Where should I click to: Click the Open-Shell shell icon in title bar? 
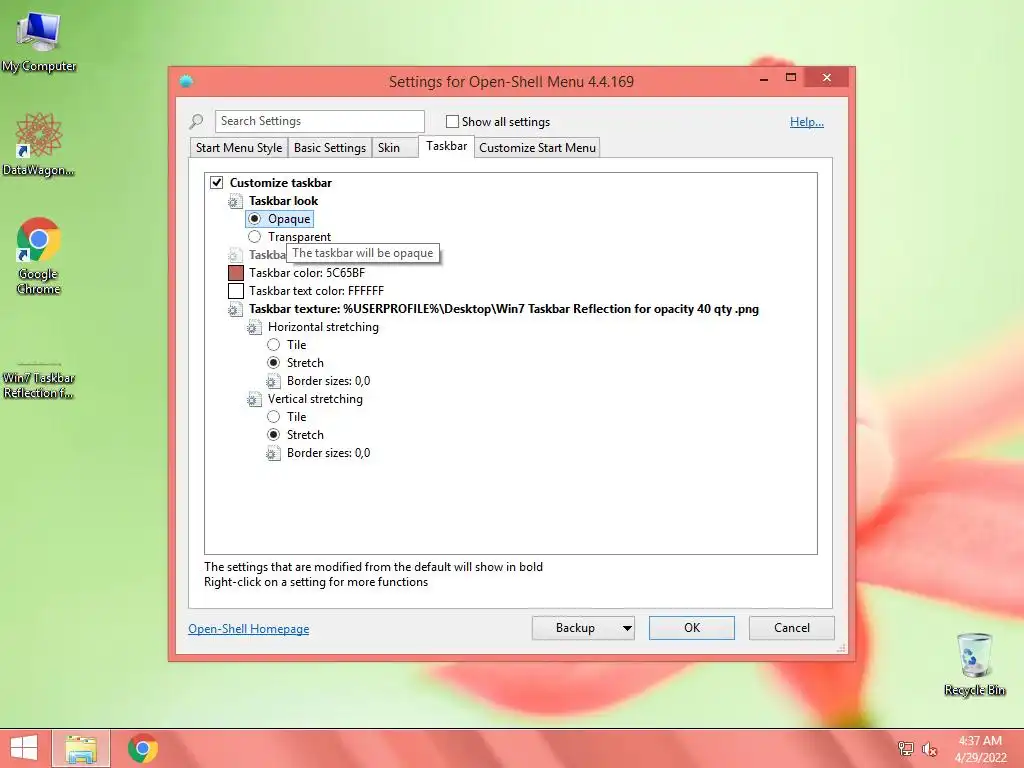(186, 82)
